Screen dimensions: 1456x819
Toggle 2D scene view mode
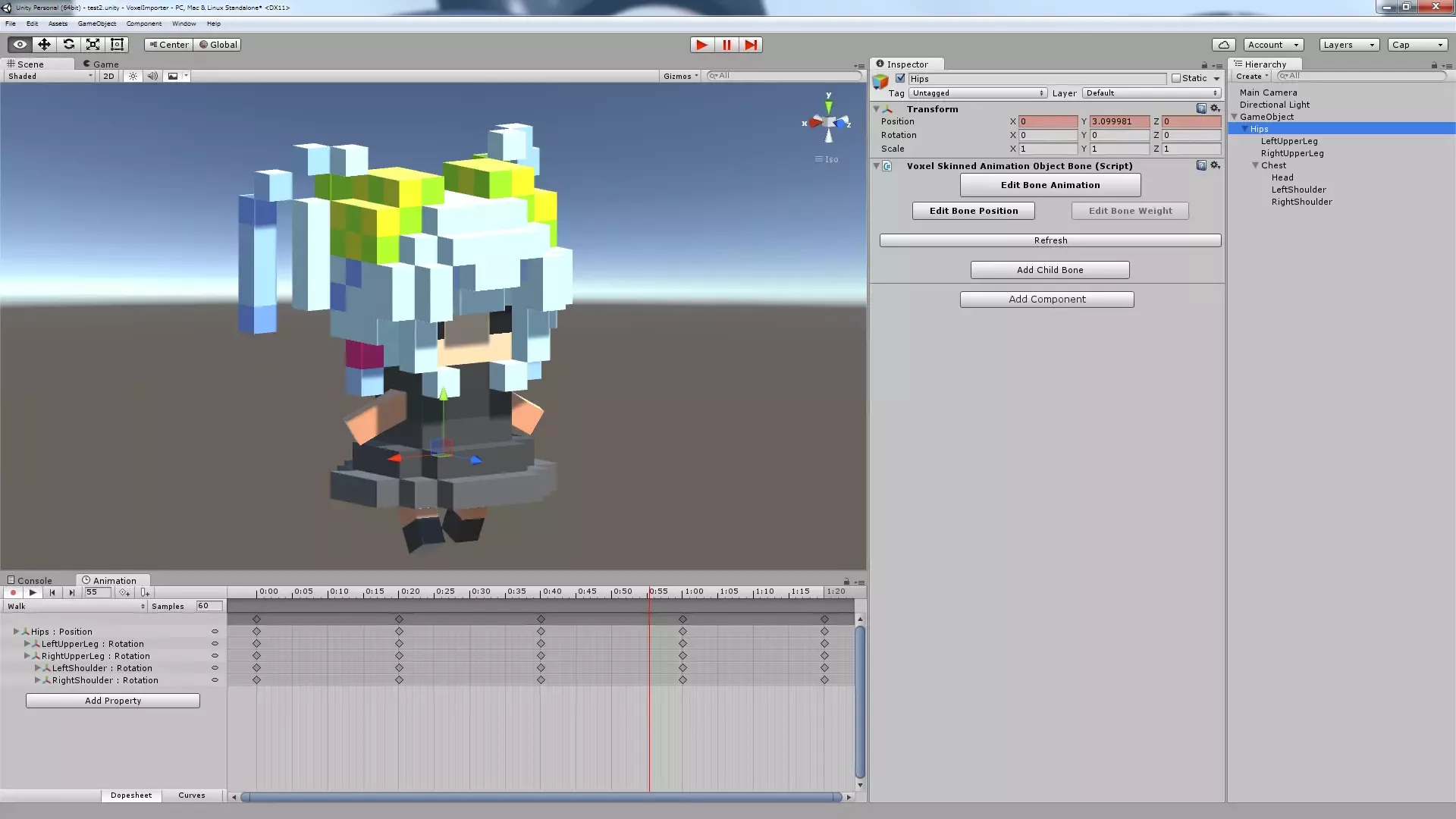tap(108, 76)
